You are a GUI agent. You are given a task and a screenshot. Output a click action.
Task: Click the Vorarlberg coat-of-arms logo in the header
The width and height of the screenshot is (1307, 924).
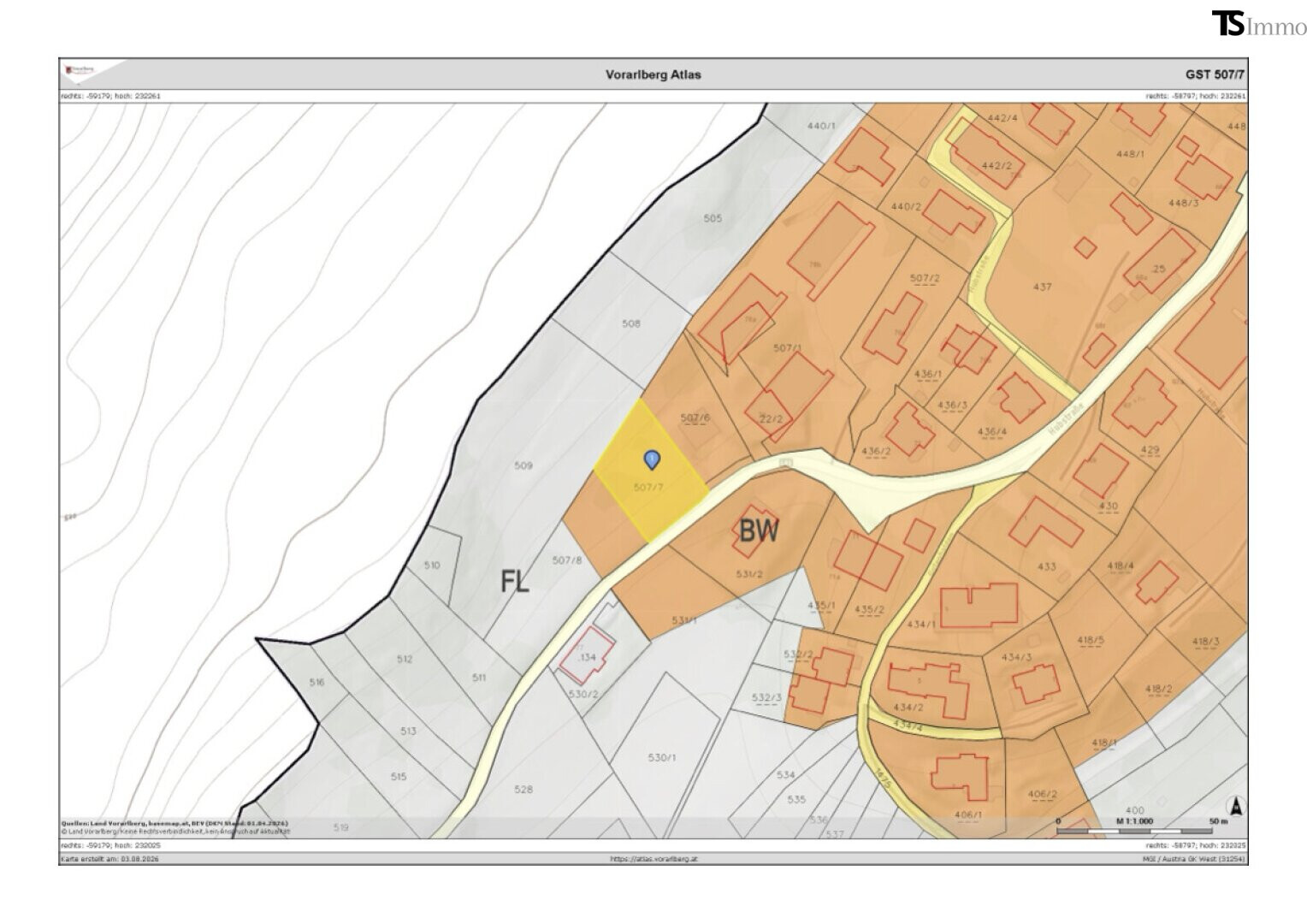tap(79, 70)
